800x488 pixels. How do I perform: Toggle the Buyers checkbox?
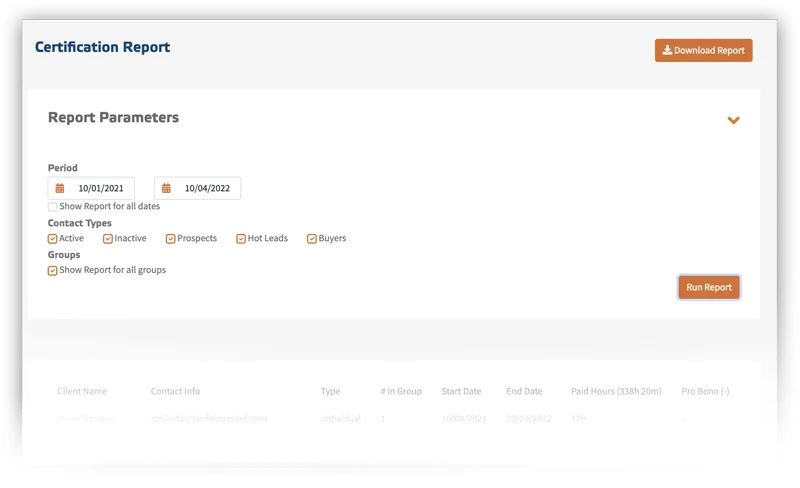[x=312, y=239]
